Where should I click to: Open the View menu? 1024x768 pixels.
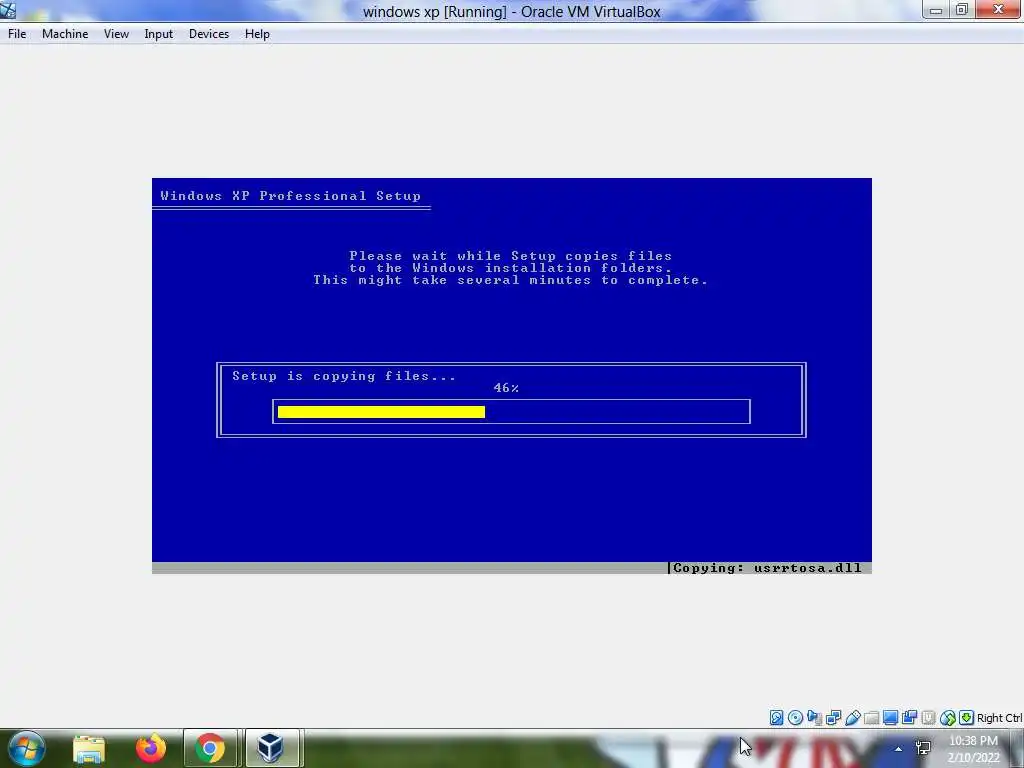[x=116, y=34]
